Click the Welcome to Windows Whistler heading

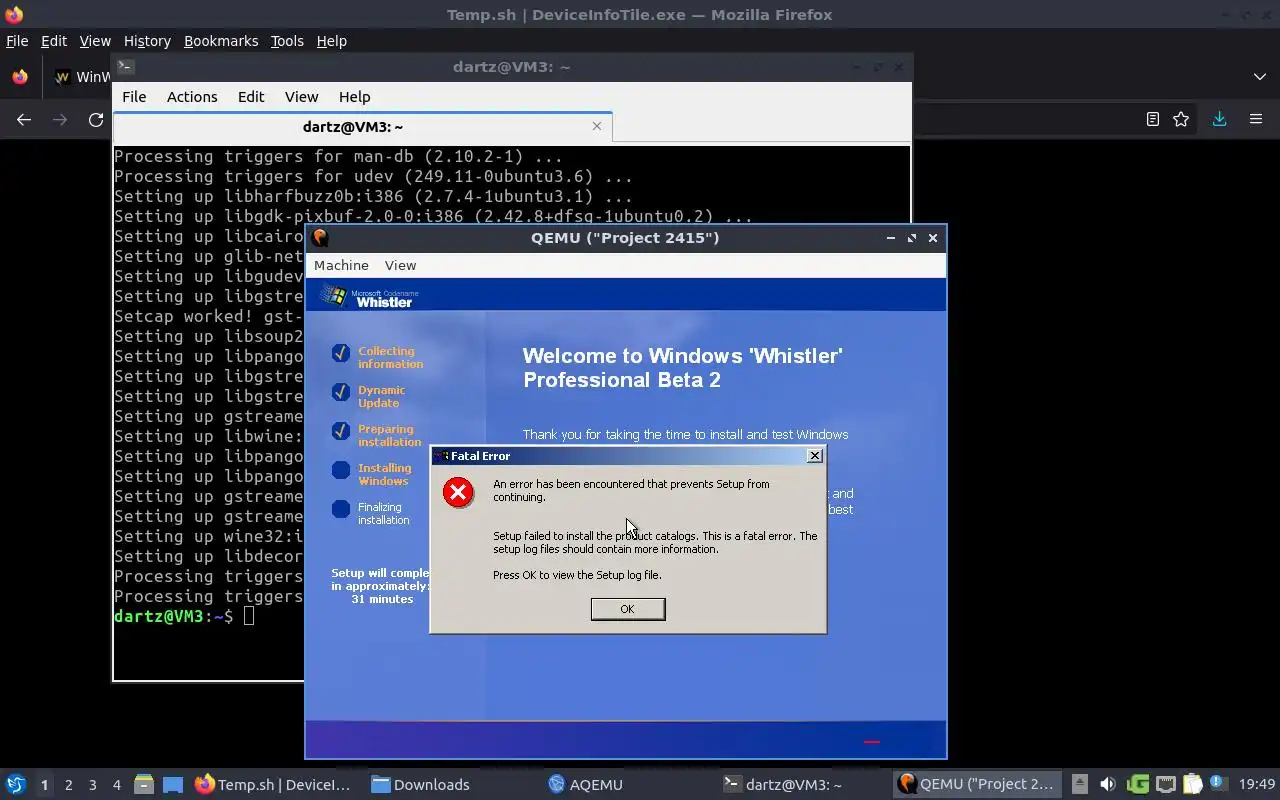click(682, 368)
